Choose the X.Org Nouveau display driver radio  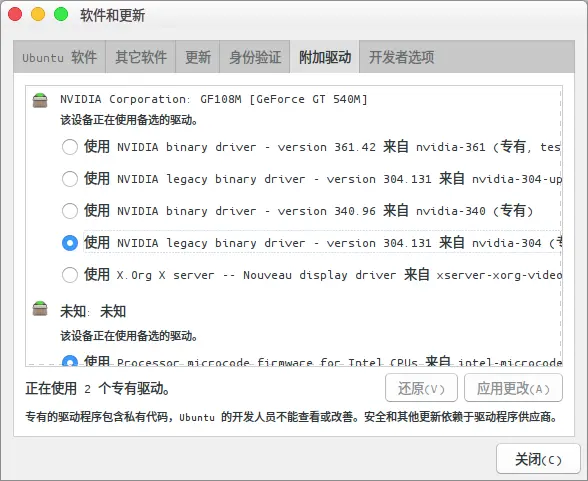click(x=70, y=275)
